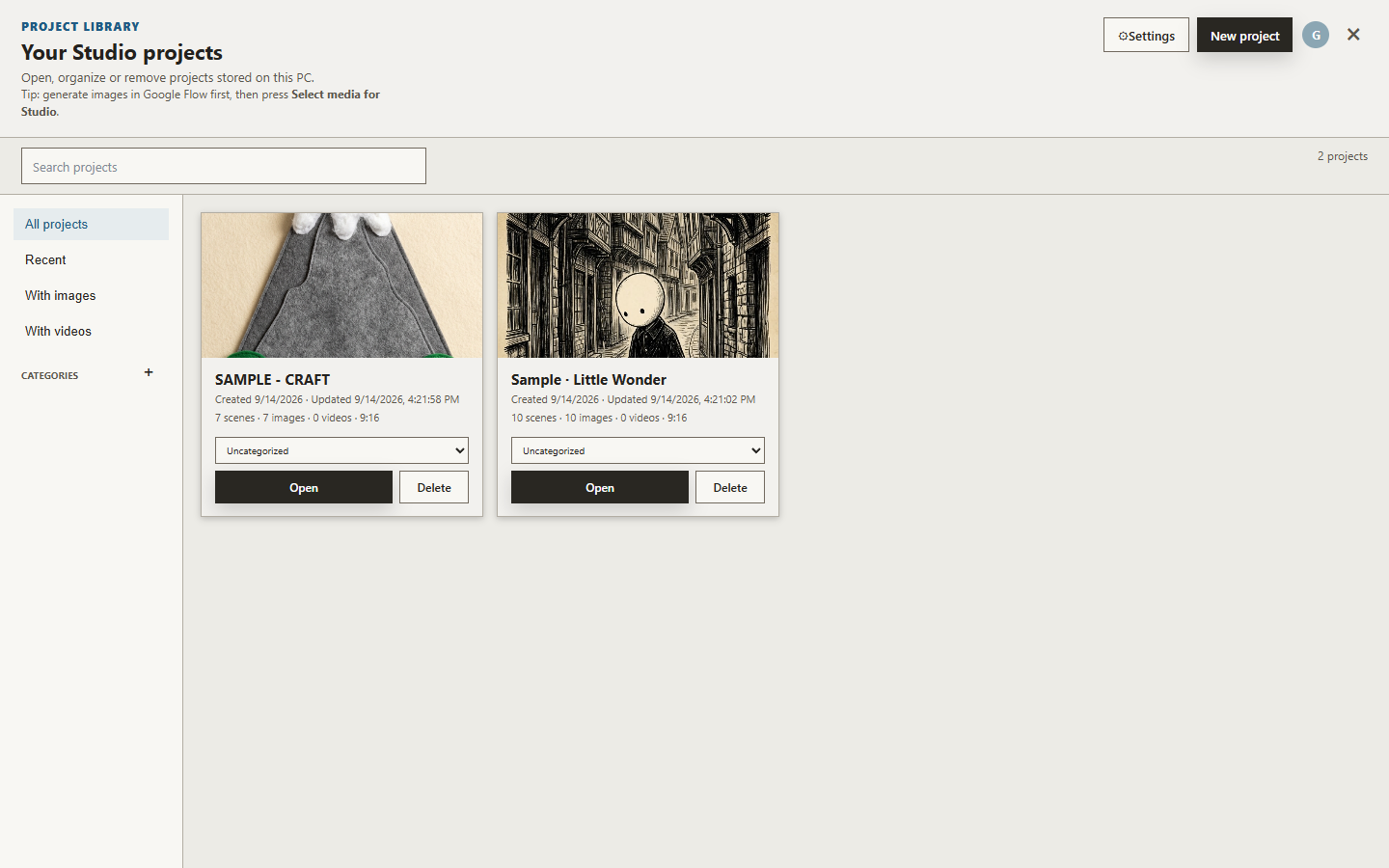Open the SAMPLE - CRAFT project
This screenshot has height=868, width=1389.
304,487
